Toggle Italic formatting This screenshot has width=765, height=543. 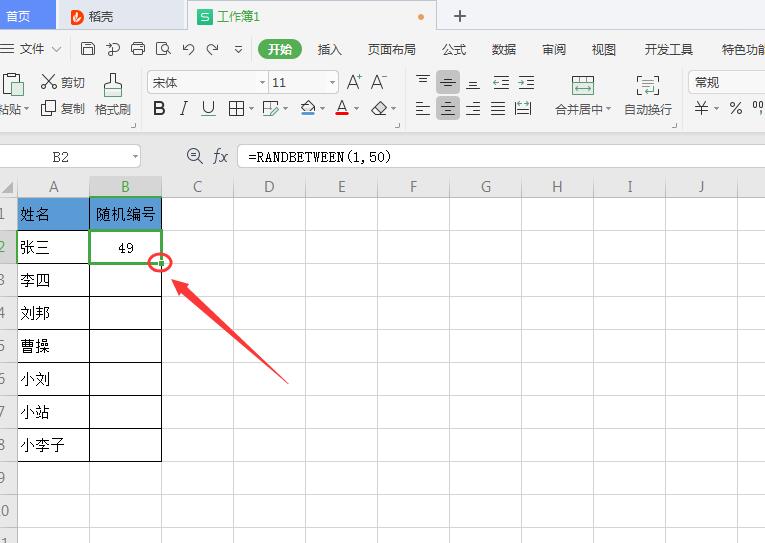(184, 109)
